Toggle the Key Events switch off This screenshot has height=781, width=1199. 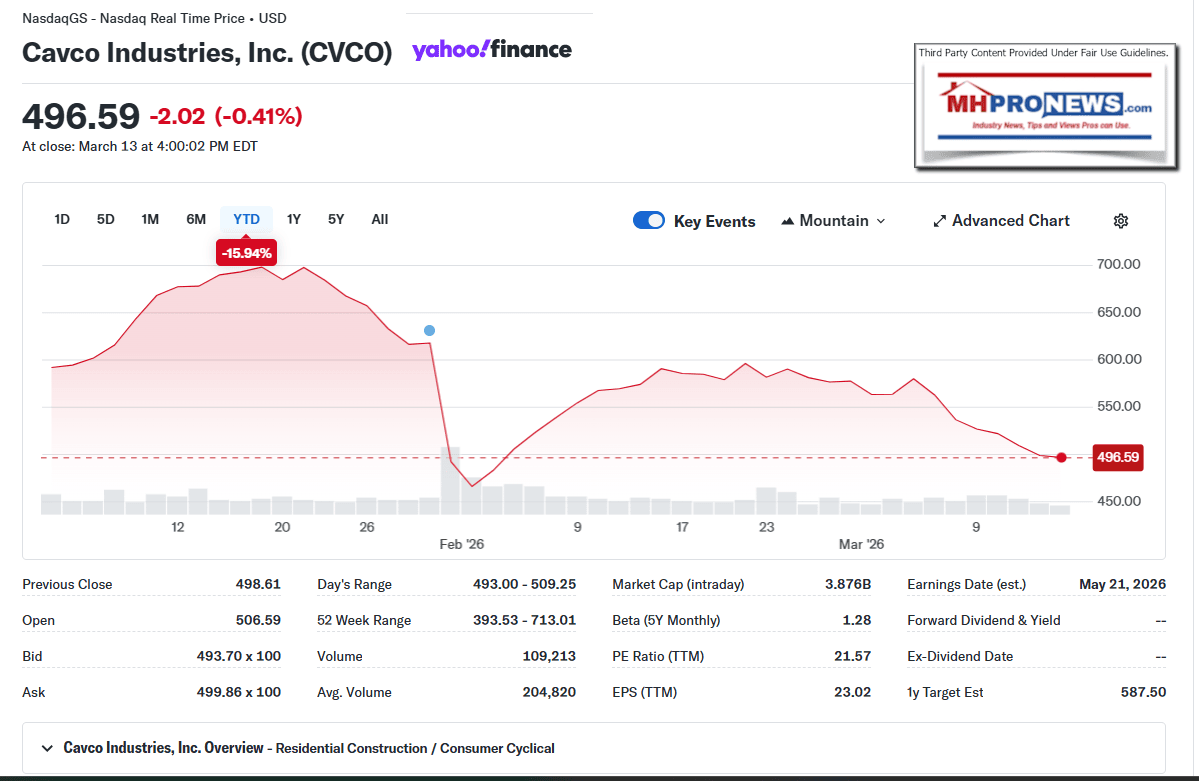click(649, 221)
